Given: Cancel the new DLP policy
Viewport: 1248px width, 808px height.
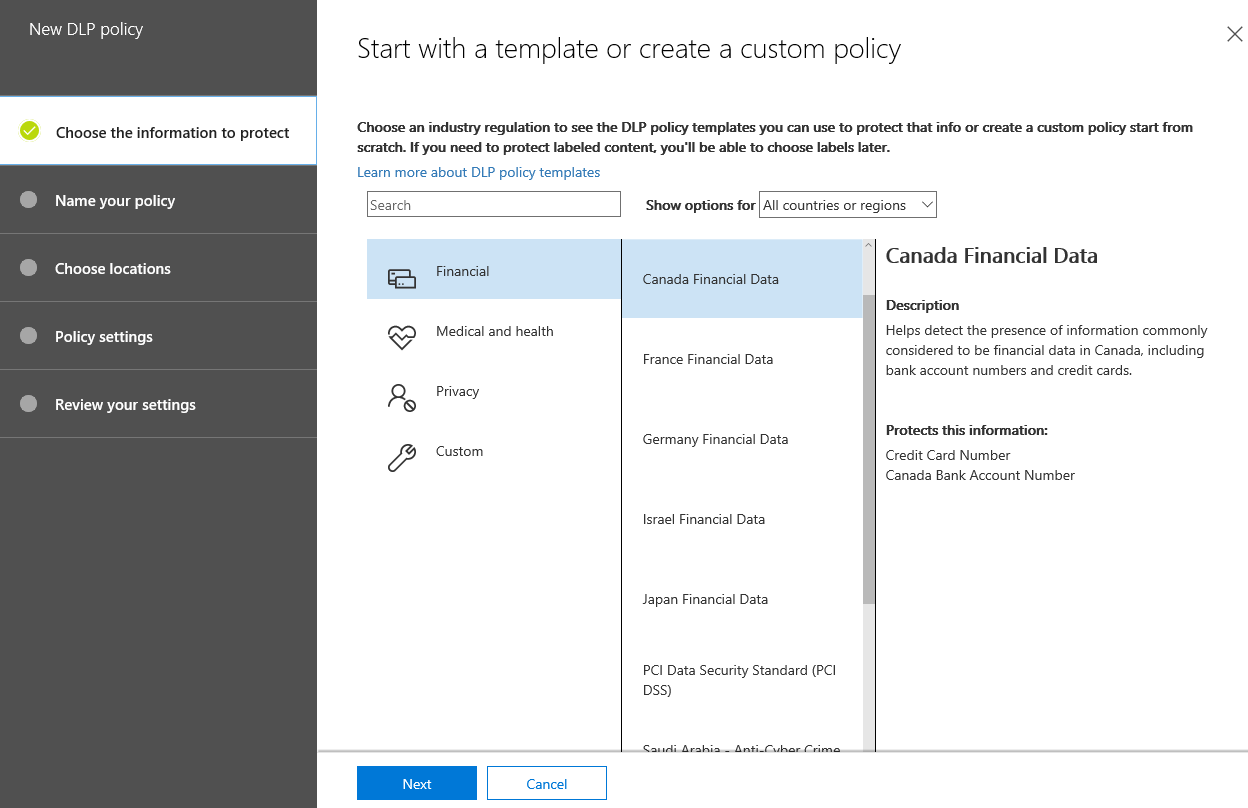Looking at the screenshot, I should (x=546, y=783).
